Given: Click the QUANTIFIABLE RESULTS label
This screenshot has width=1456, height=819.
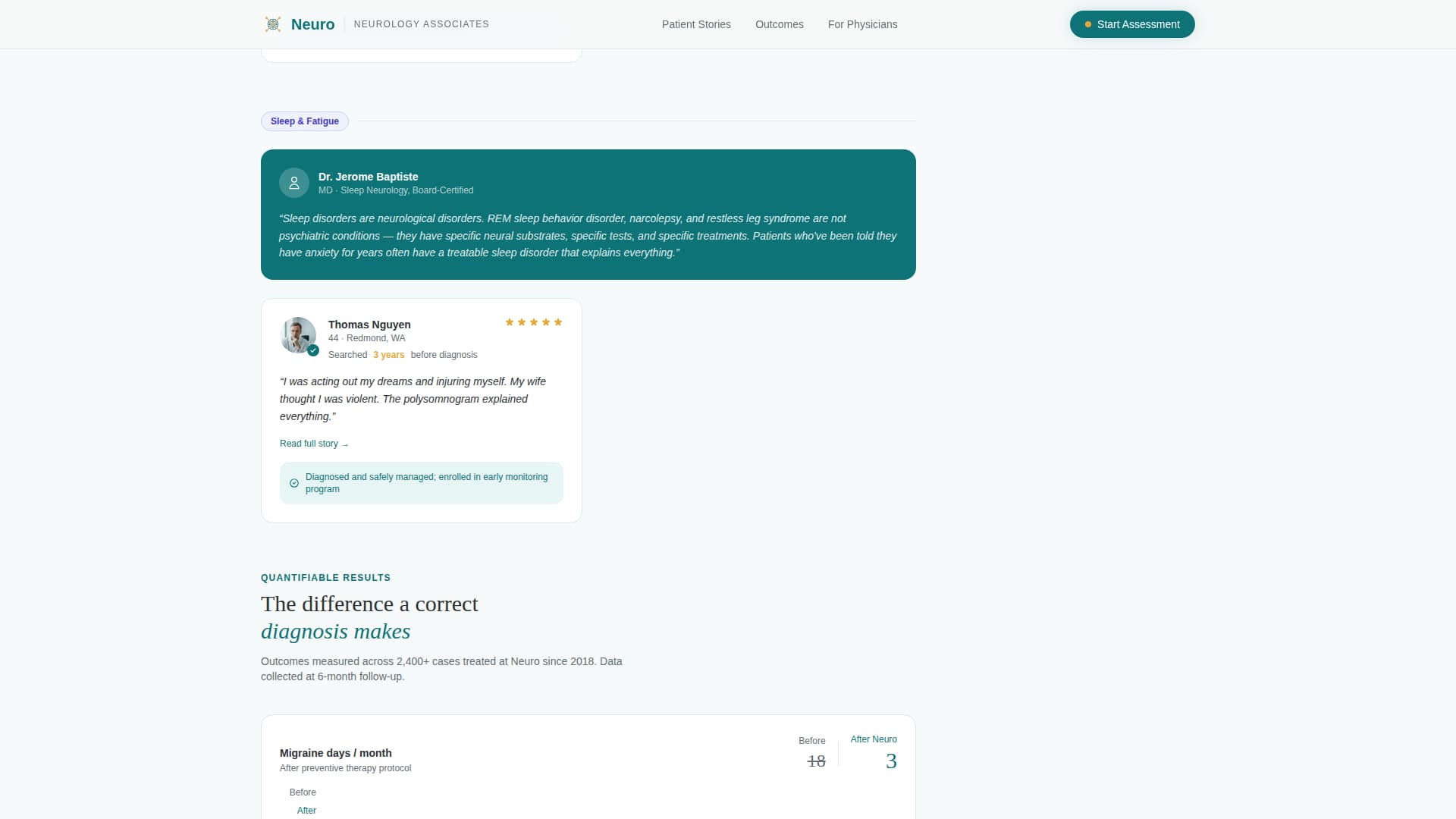Looking at the screenshot, I should [x=325, y=578].
